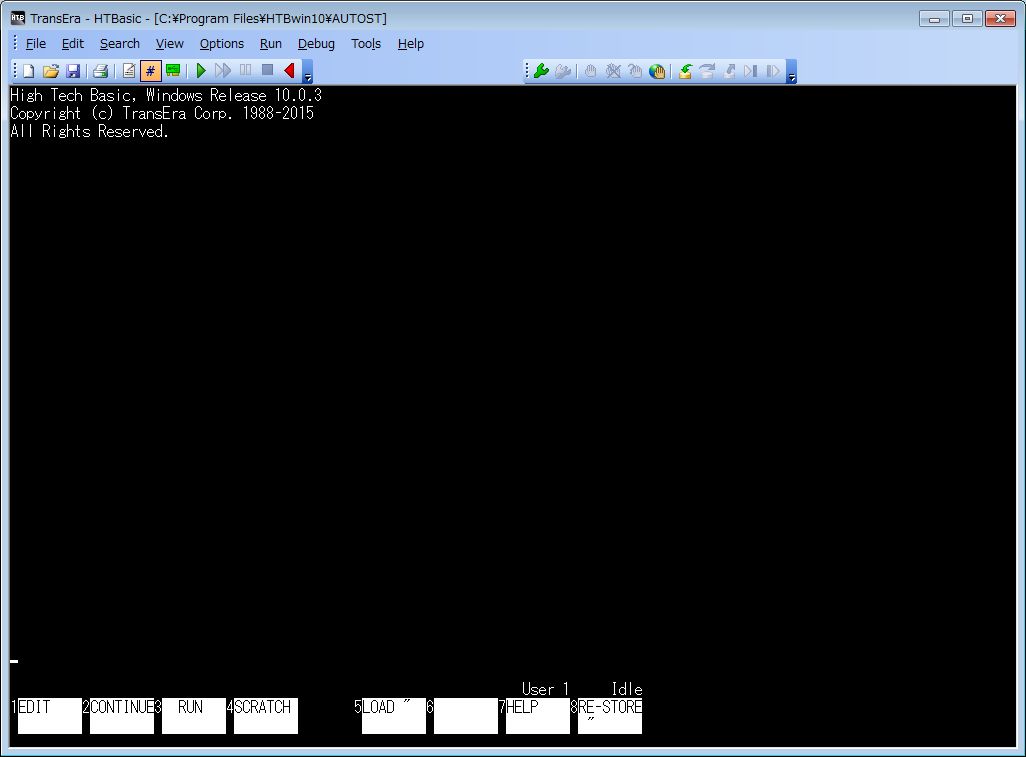Open the View menu
This screenshot has width=1026, height=757.
[x=169, y=44]
